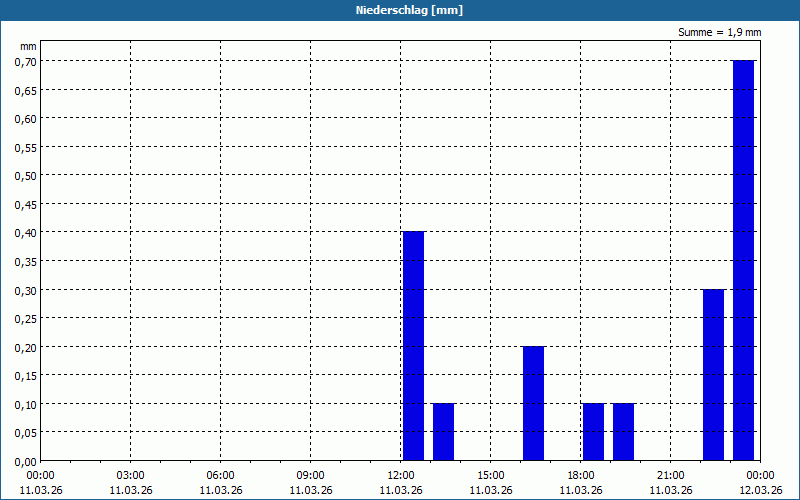Screen dimensions: 800x500
Task: Click the 0,05 y-axis label
Action: [x=26, y=434]
